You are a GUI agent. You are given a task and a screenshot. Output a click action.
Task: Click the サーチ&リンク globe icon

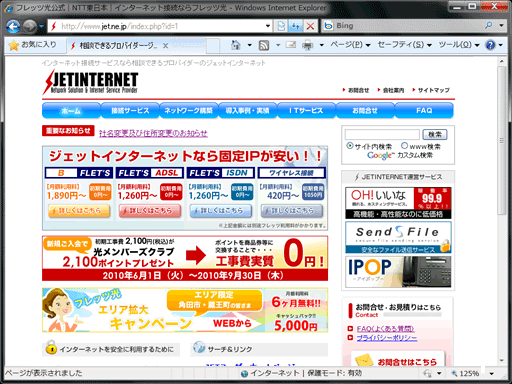tap(199, 348)
